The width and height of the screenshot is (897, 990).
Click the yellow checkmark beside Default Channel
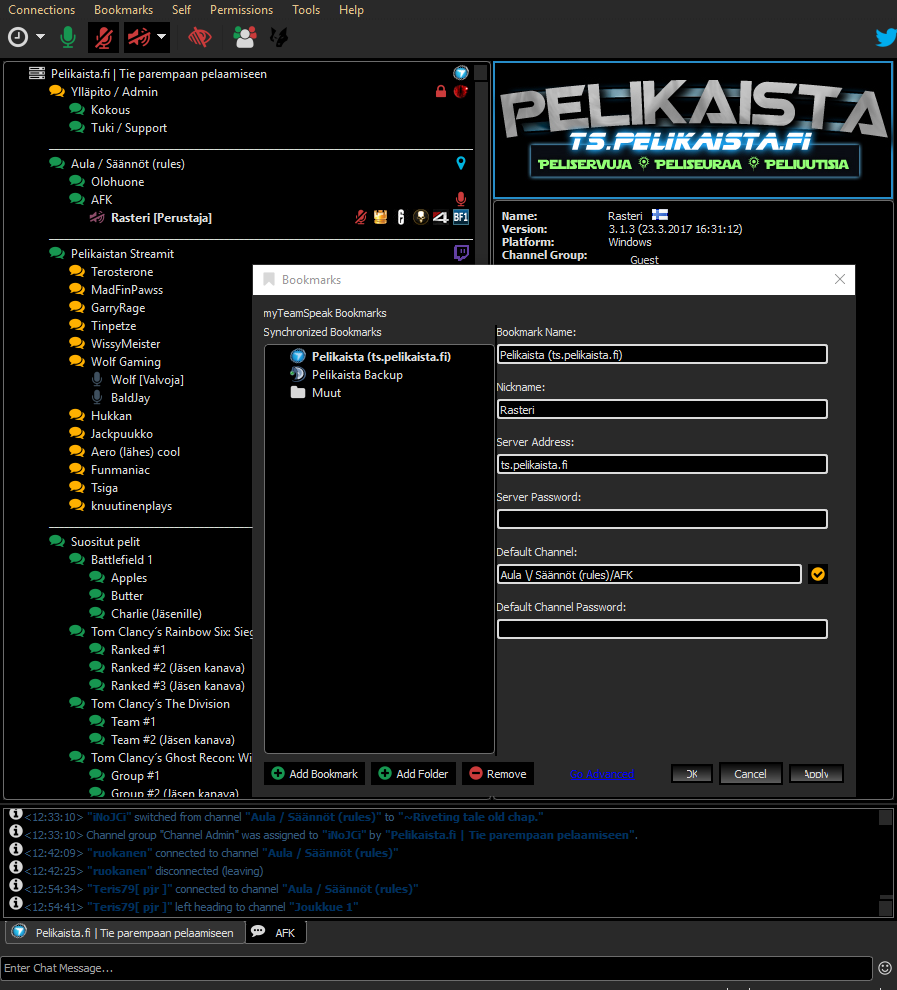817,575
